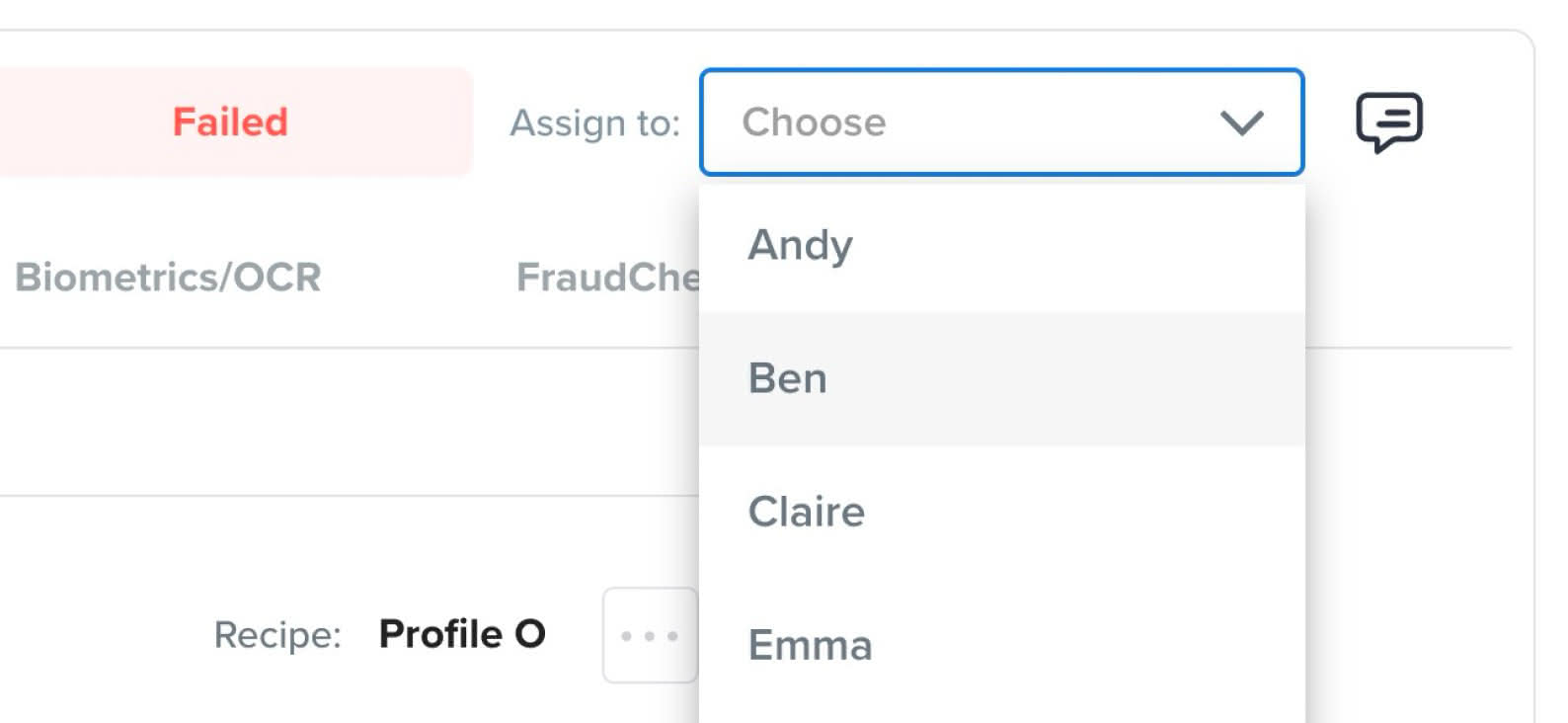
Task: Choose Ben as the assignee
Action: [1001, 379]
